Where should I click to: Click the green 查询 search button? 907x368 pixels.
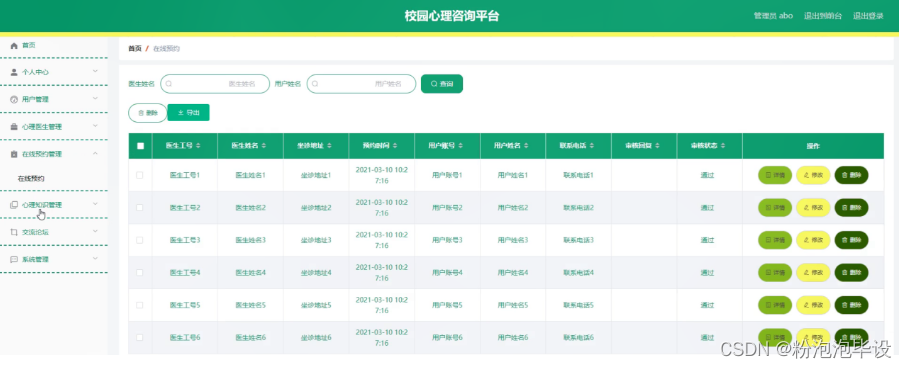(x=442, y=84)
